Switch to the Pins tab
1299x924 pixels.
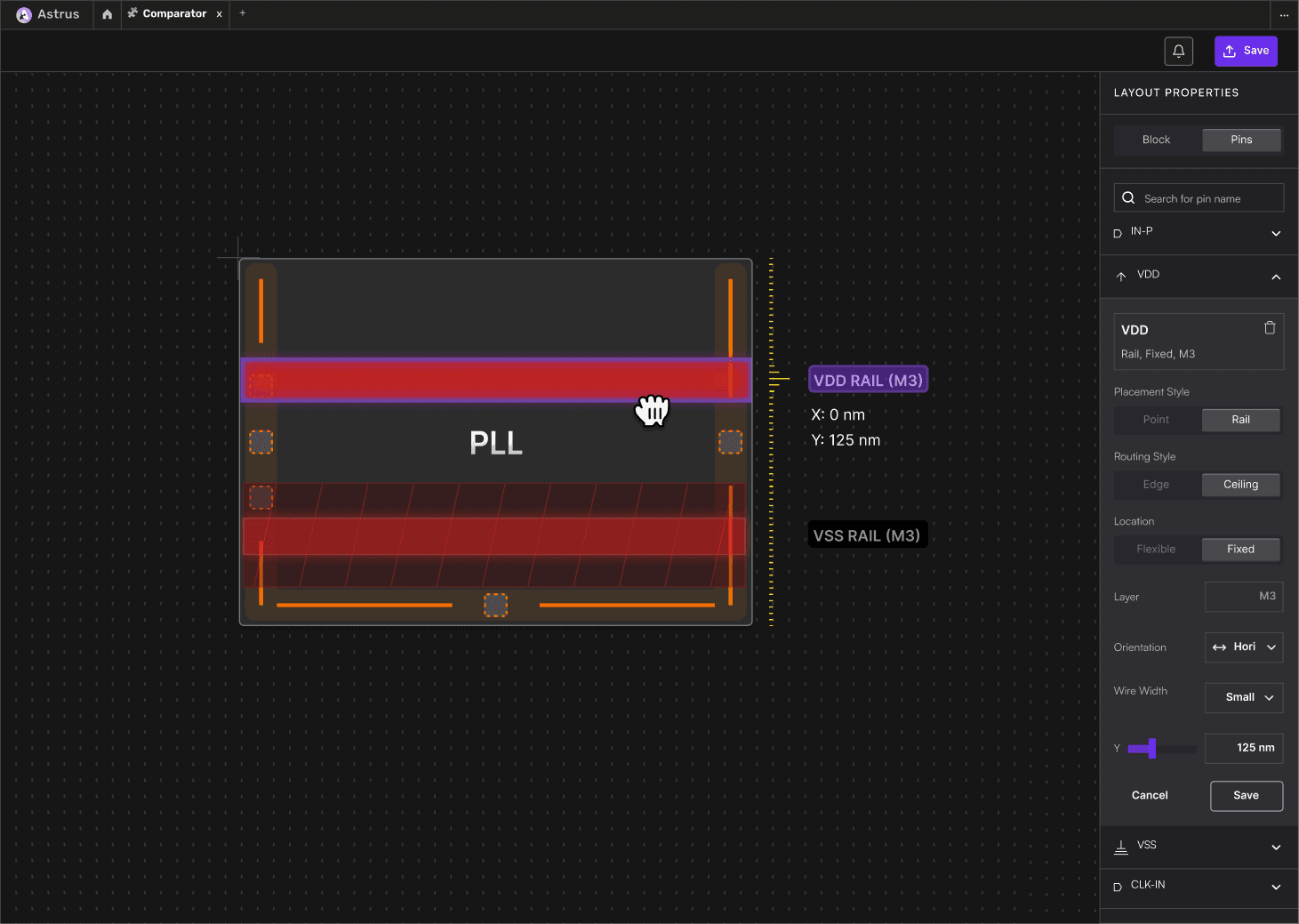[x=1241, y=140]
